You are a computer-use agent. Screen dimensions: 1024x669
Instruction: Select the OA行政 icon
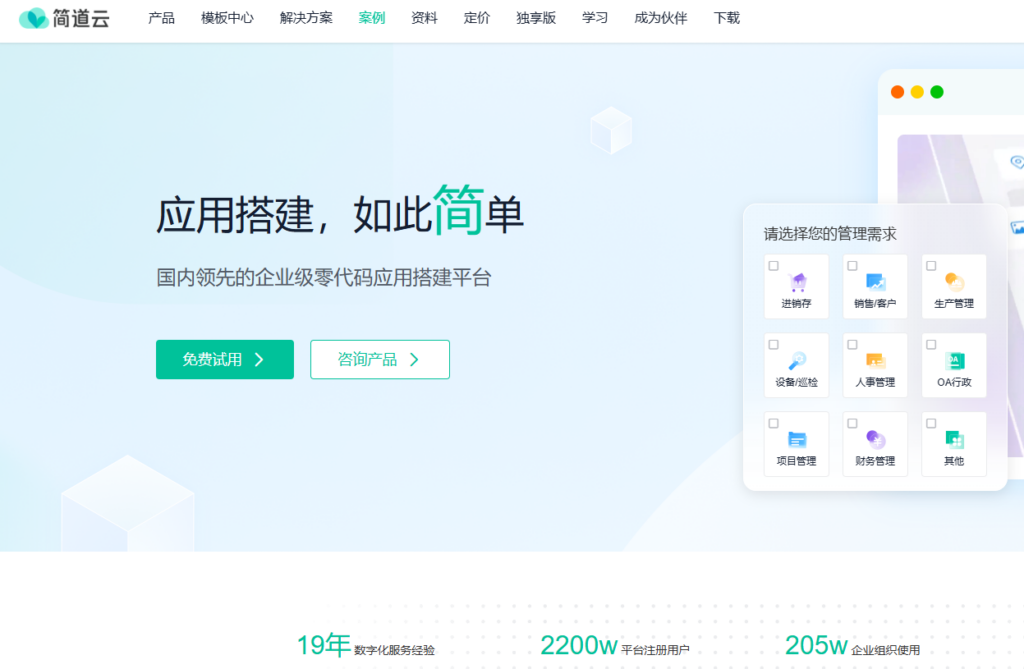(x=955, y=361)
